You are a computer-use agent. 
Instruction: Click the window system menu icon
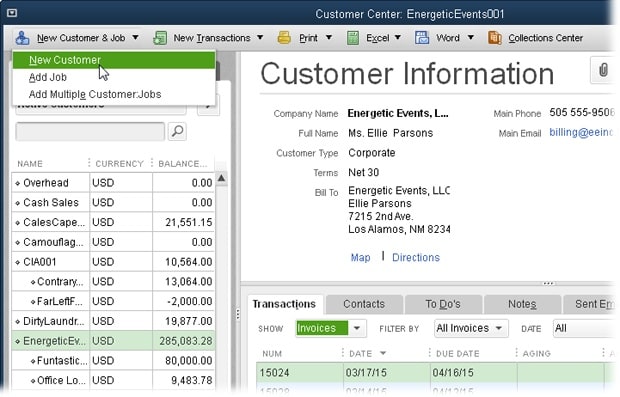point(12,13)
